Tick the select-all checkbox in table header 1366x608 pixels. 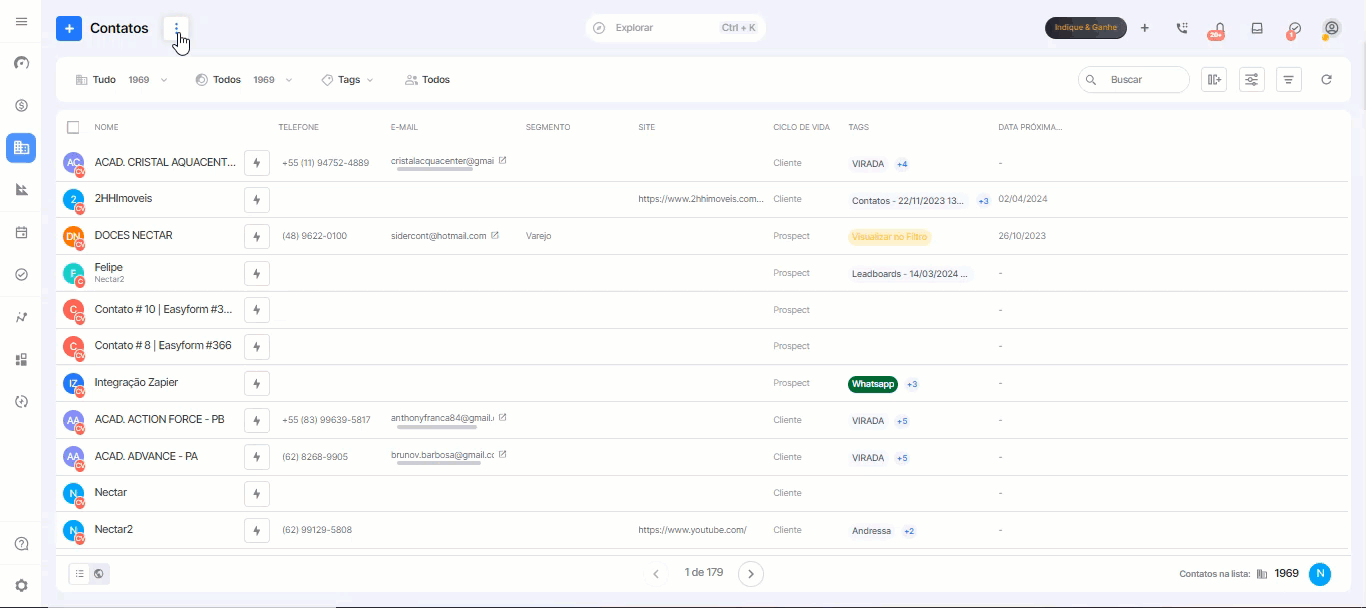73,127
